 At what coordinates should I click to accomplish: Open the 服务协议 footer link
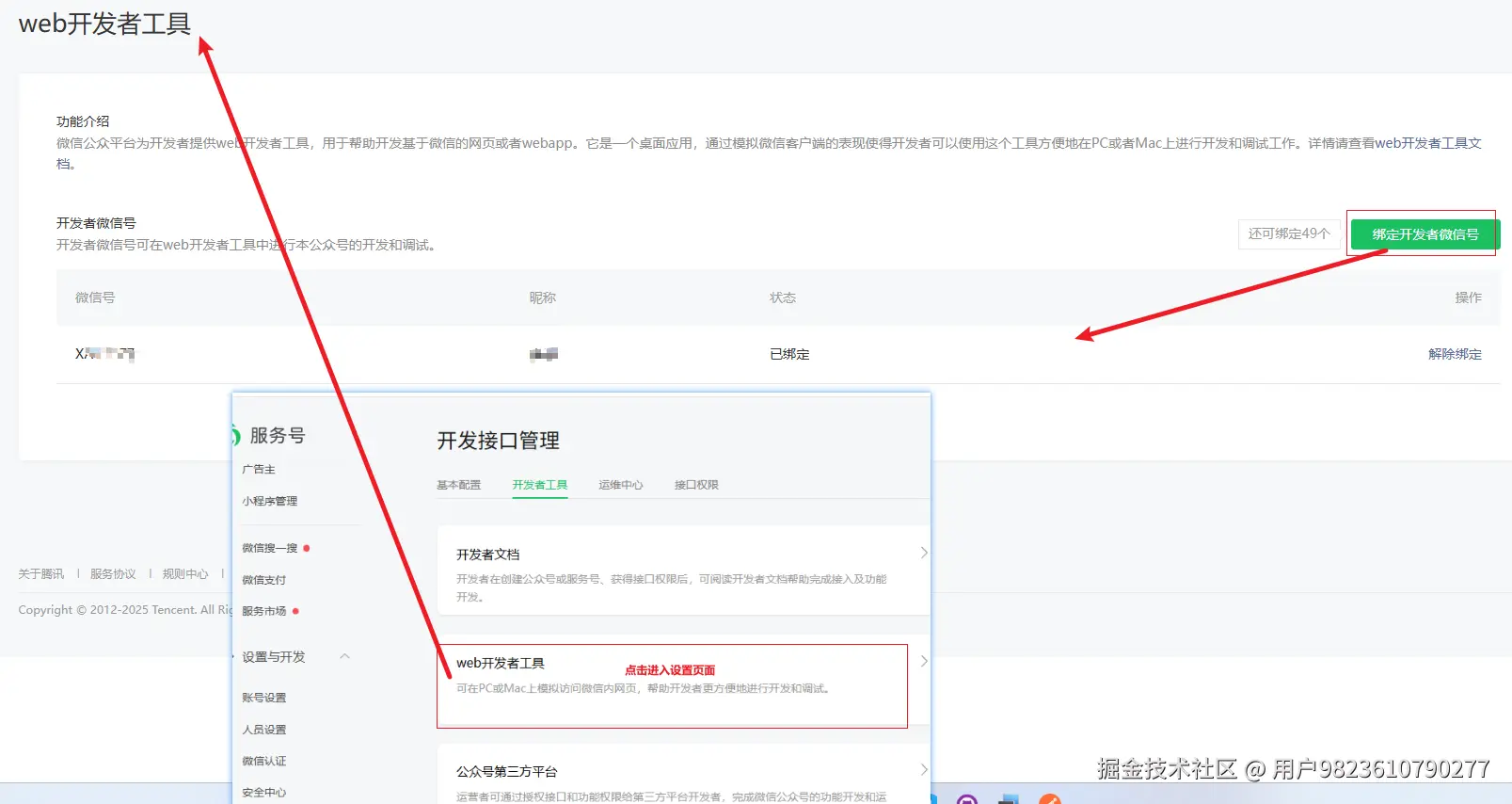point(113,573)
